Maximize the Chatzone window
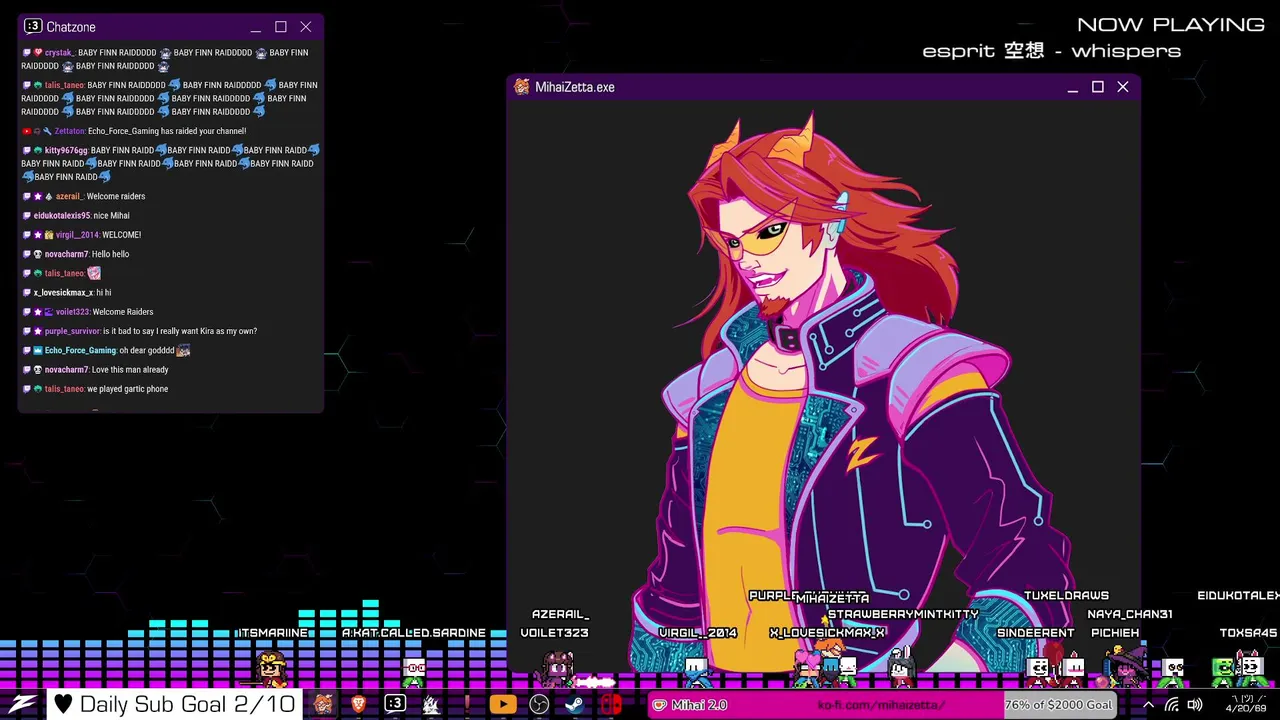The image size is (1280, 720). (281, 27)
